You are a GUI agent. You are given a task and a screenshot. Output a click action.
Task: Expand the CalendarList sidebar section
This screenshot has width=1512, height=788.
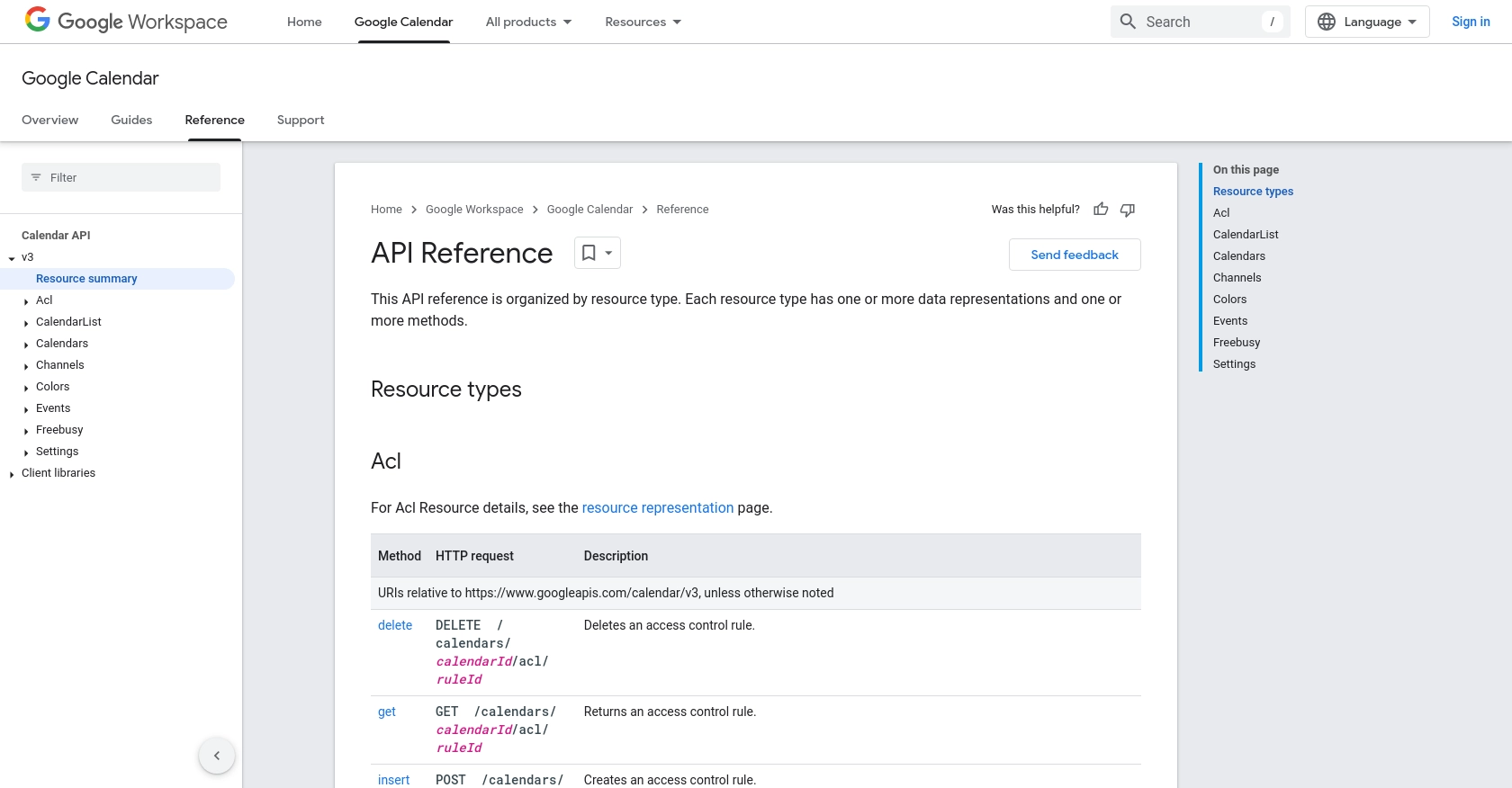(x=26, y=323)
